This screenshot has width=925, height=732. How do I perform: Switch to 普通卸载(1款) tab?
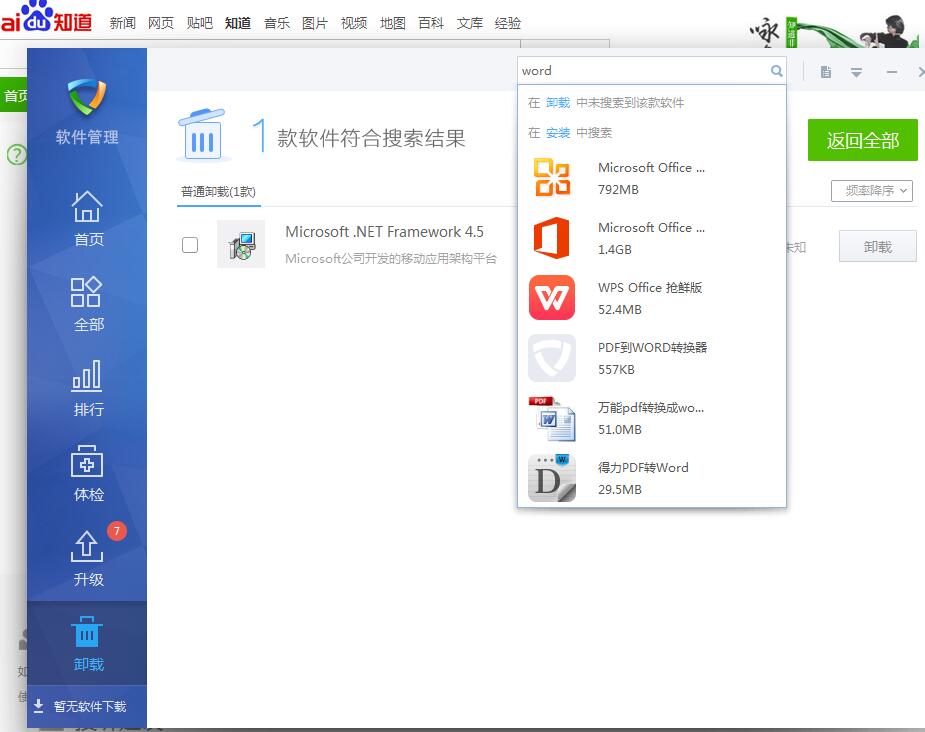[218, 192]
